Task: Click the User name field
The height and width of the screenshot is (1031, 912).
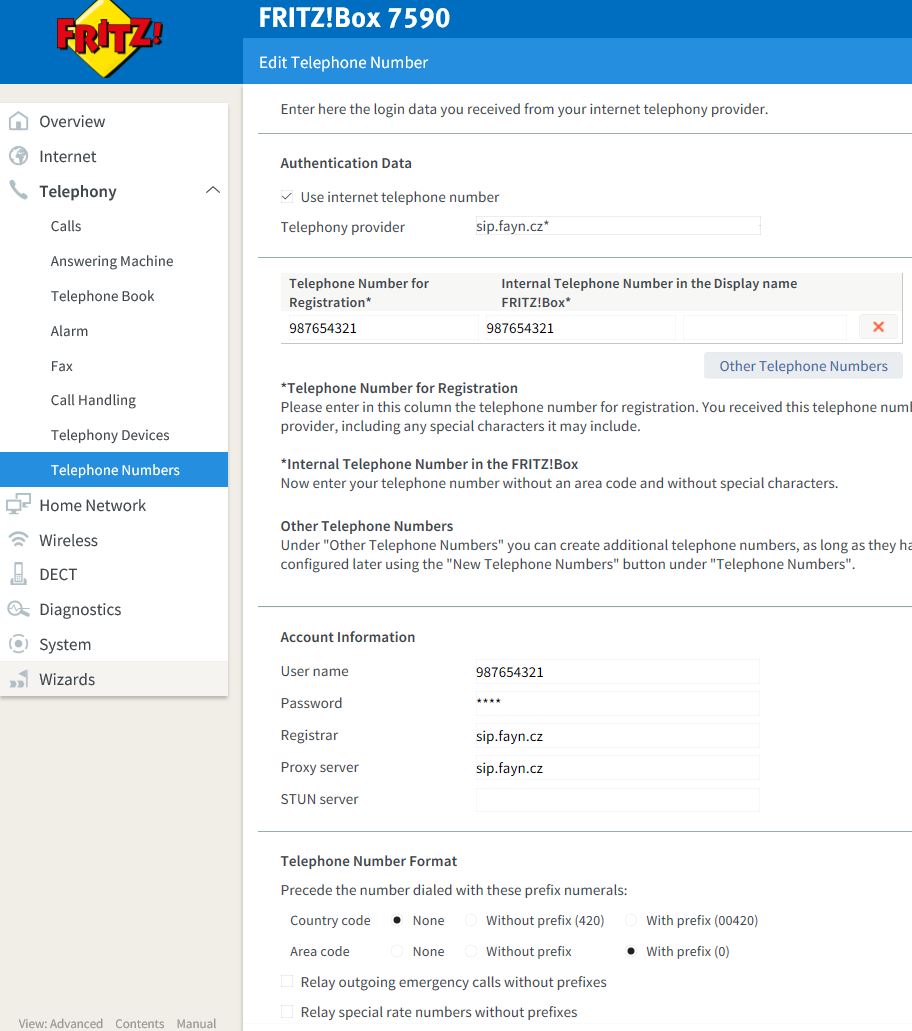Action: [617, 671]
